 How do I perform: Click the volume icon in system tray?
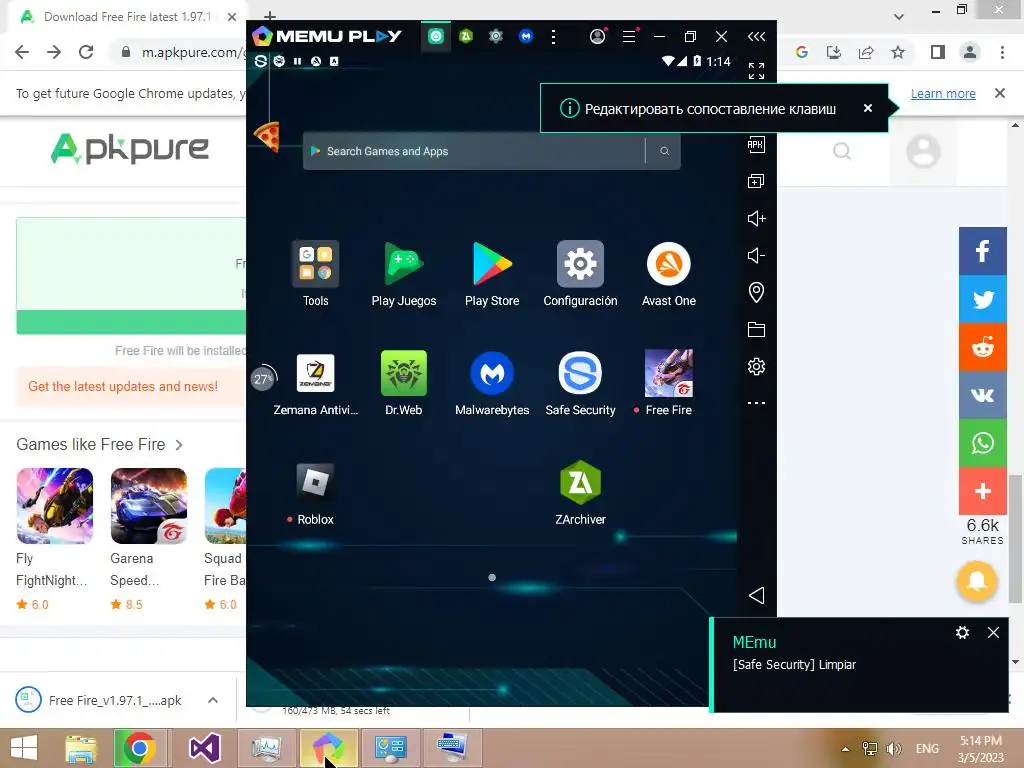point(893,748)
